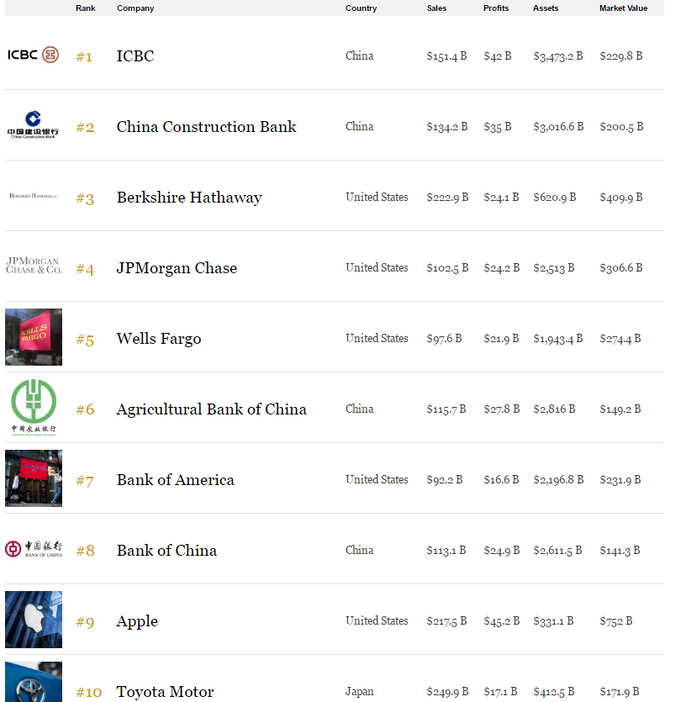The height and width of the screenshot is (702, 697).
Task: Click the China Construction Bank logo
Action: [x=33, y=126]
